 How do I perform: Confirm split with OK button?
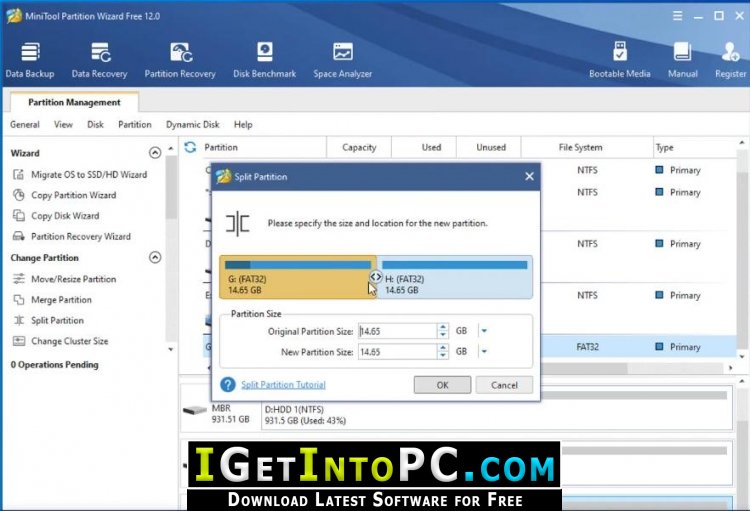pos(442,385)
